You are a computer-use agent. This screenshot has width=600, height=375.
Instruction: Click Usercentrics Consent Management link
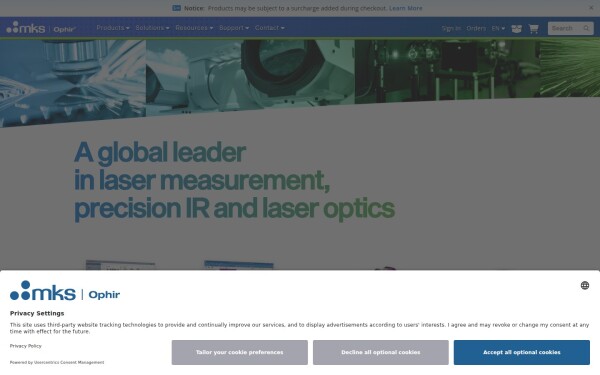coord(69,362)
